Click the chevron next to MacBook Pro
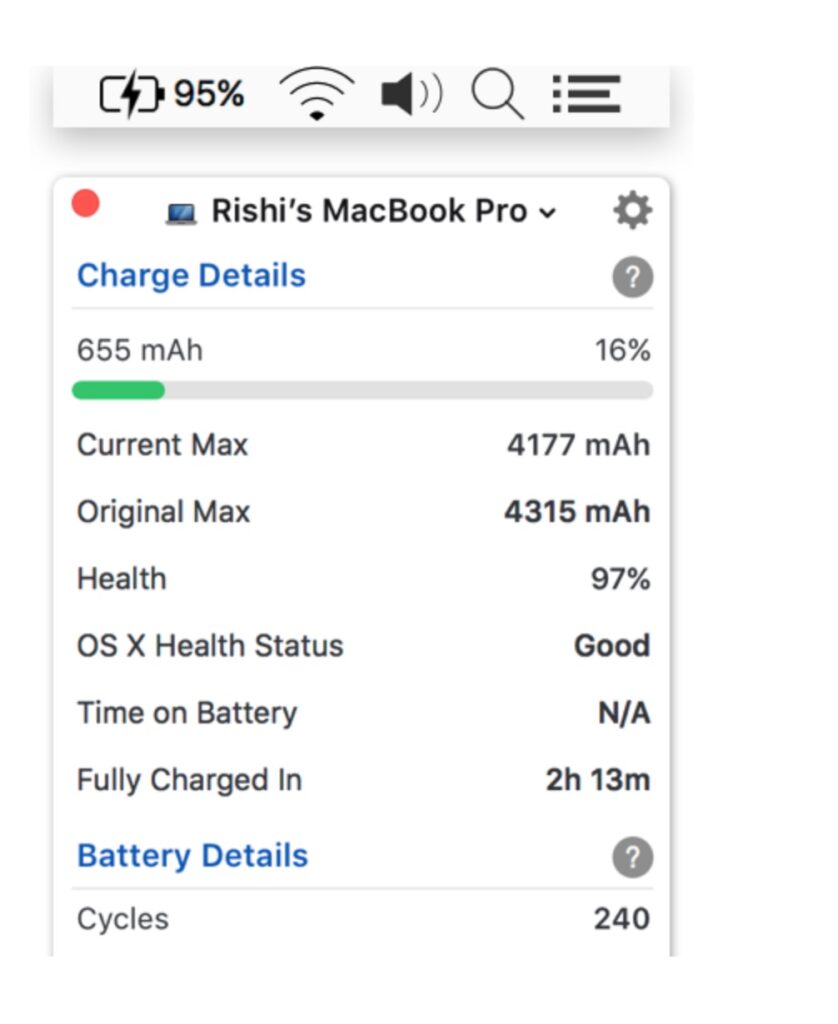Screen dimensions: 838x1024 click(548, 213)
